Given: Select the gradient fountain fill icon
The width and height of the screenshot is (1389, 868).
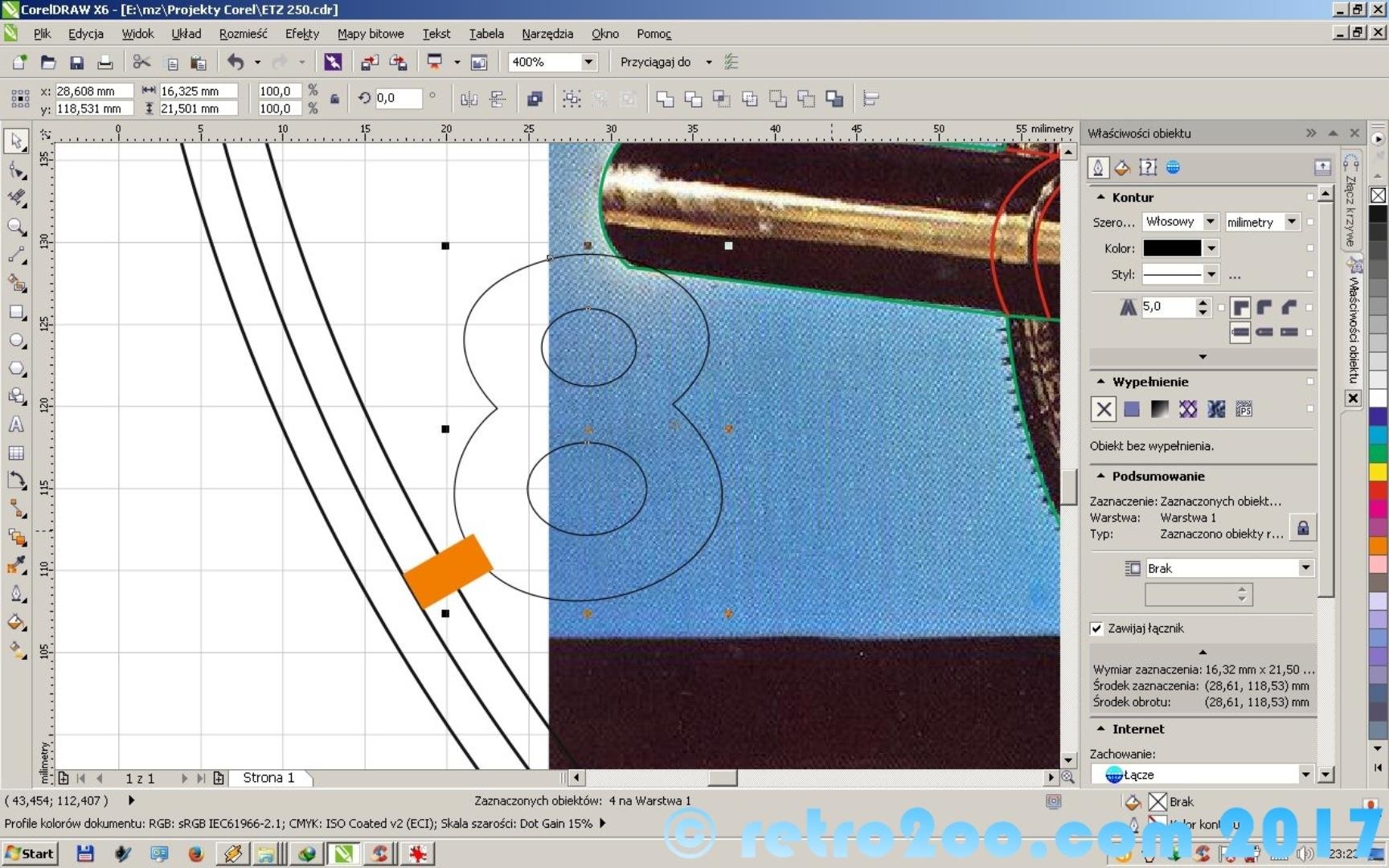Looking at the screenshot, I should click(x=1159, y=409).
